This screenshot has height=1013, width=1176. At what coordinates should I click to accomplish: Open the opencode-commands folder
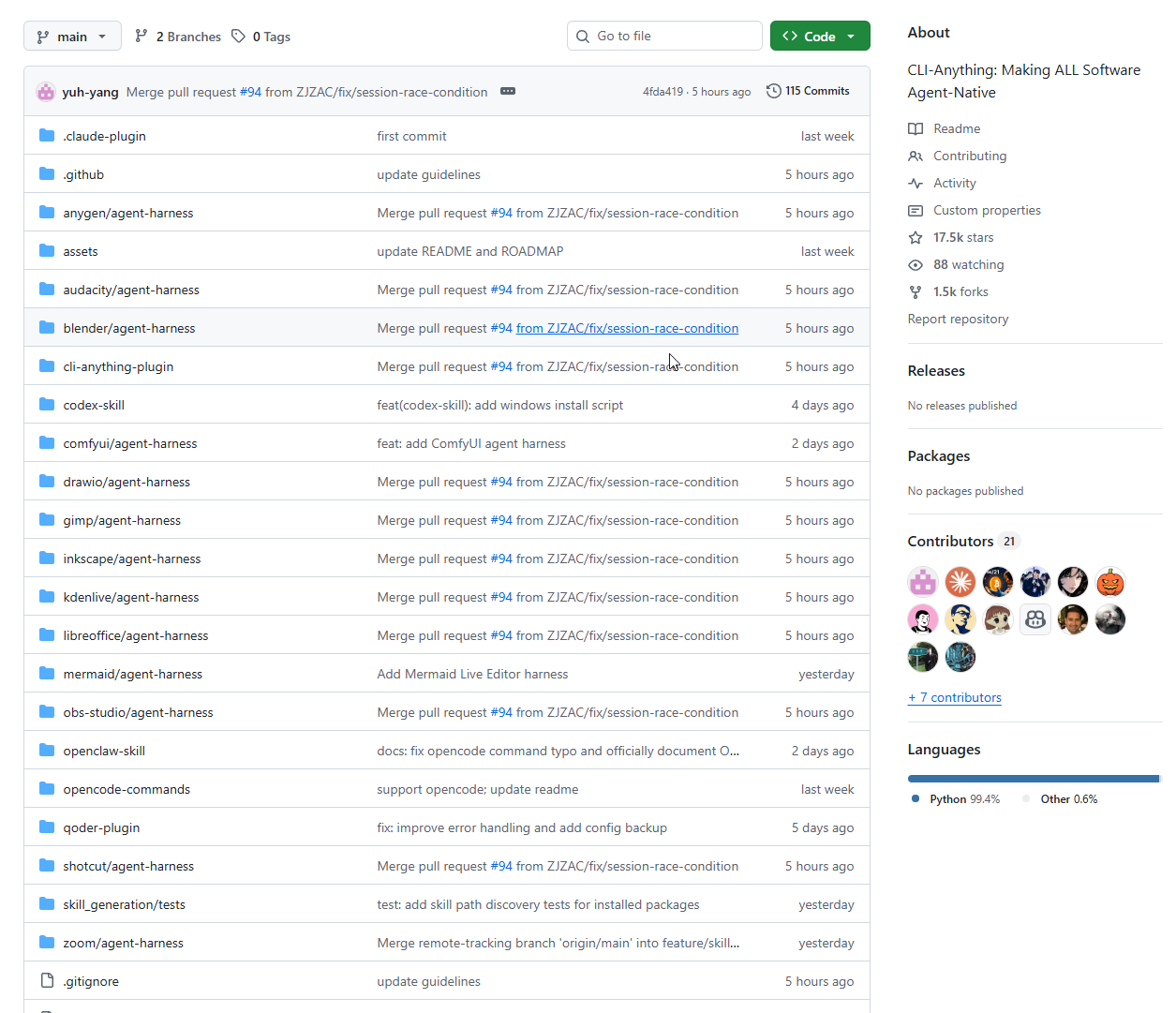127,789
